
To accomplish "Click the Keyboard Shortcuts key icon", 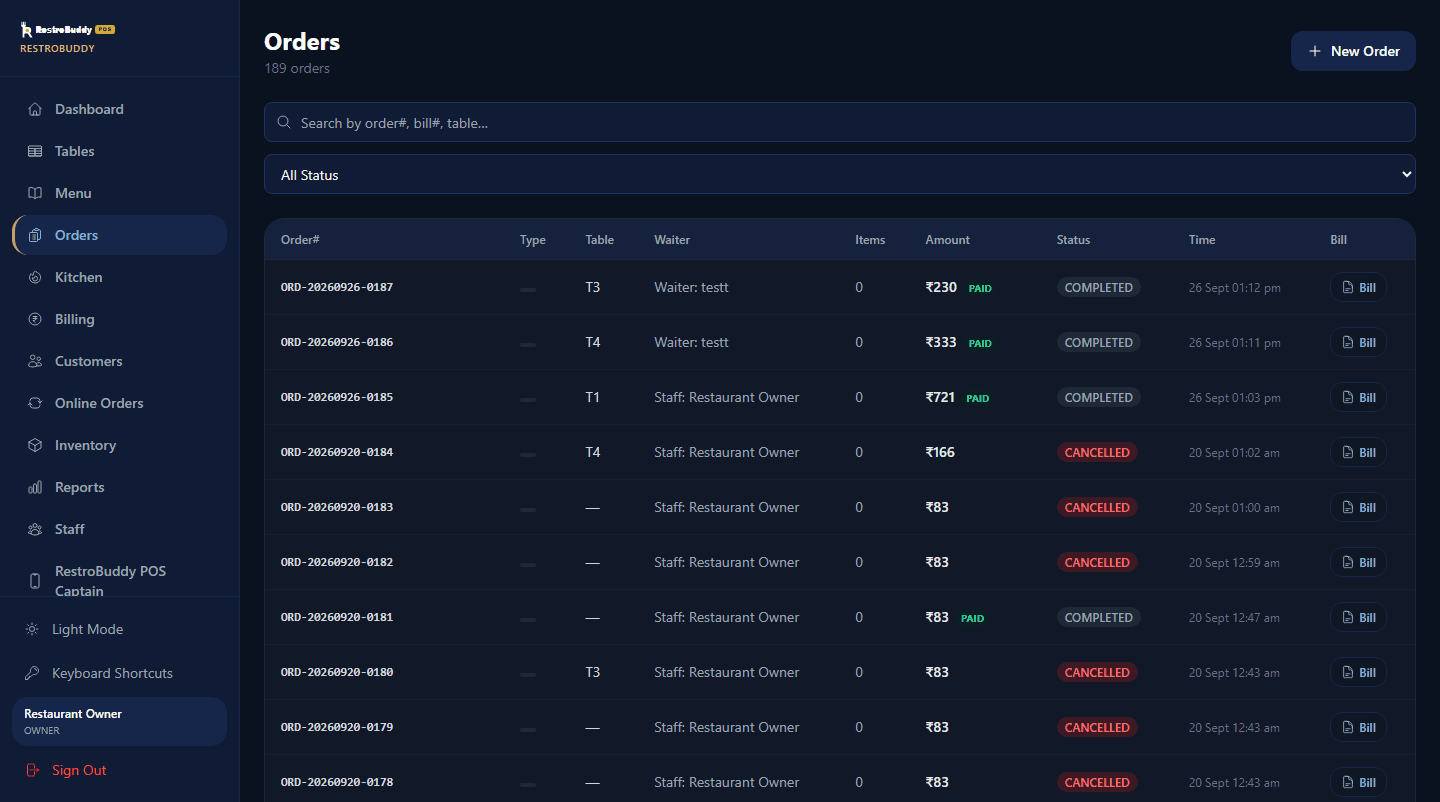I will (x=32, y=673).
